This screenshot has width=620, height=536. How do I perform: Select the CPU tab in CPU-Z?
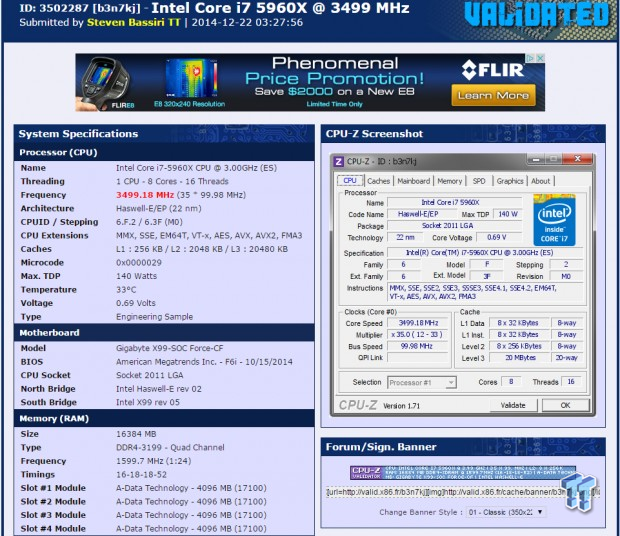[x=350, y=181]
